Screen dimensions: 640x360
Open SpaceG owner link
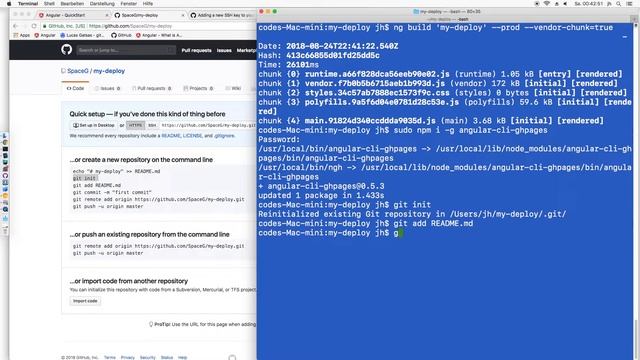(78, 71)
